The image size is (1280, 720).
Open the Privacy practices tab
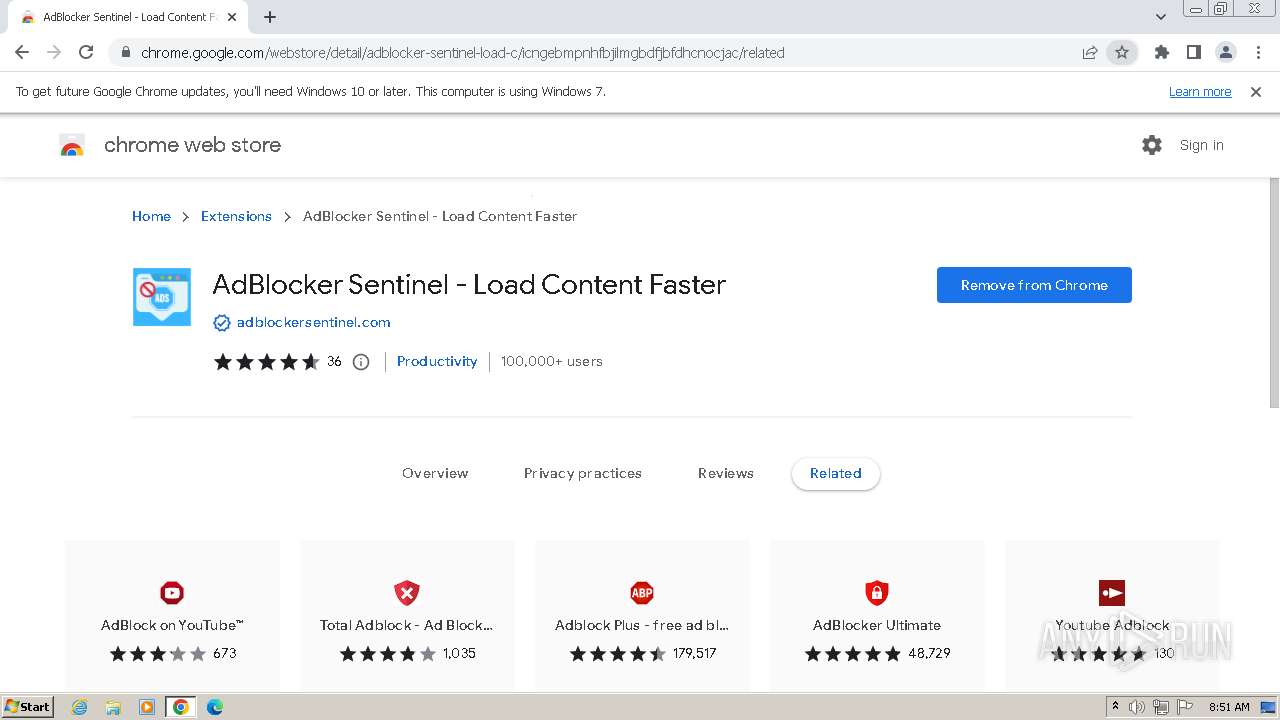point(583,473)
